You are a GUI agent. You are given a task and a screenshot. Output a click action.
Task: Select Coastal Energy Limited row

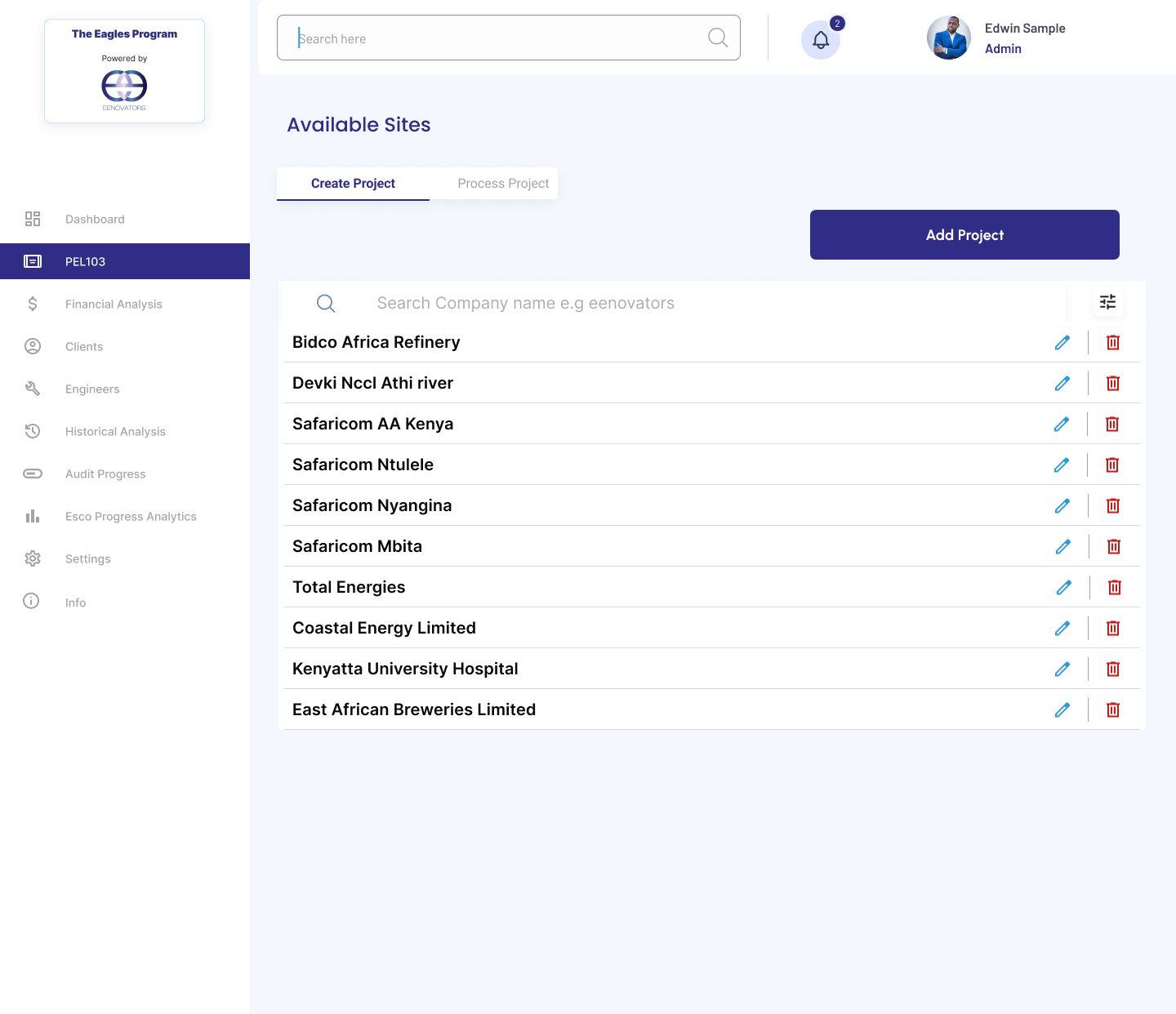click(710, 628)
